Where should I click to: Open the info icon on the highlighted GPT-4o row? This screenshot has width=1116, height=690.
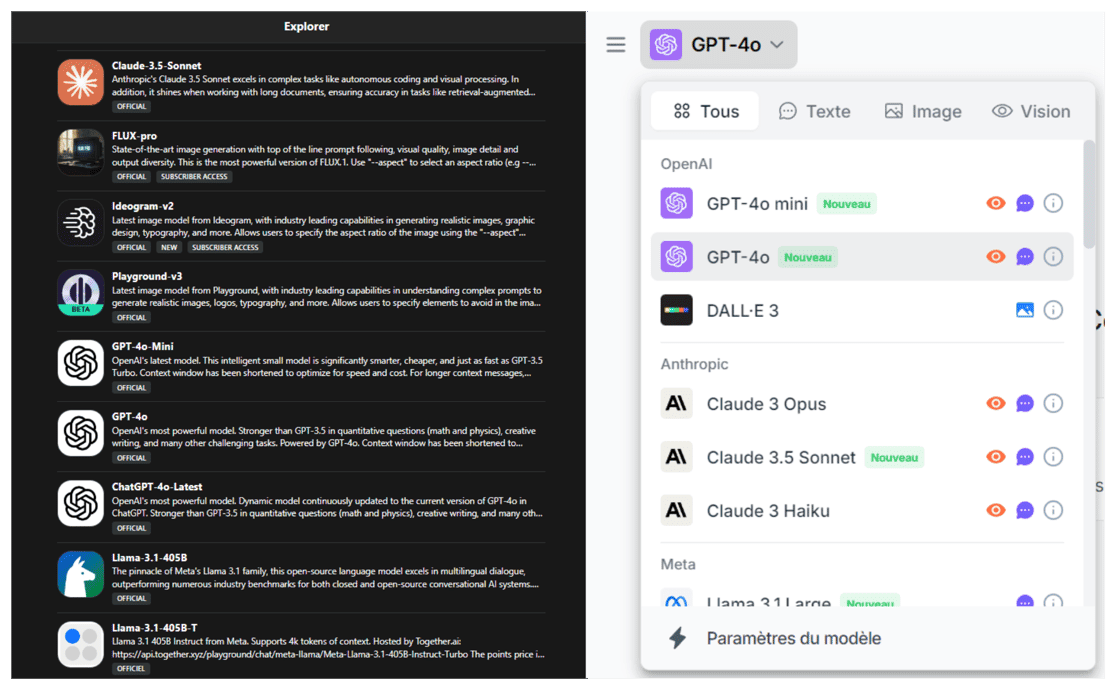point(1053,256)
